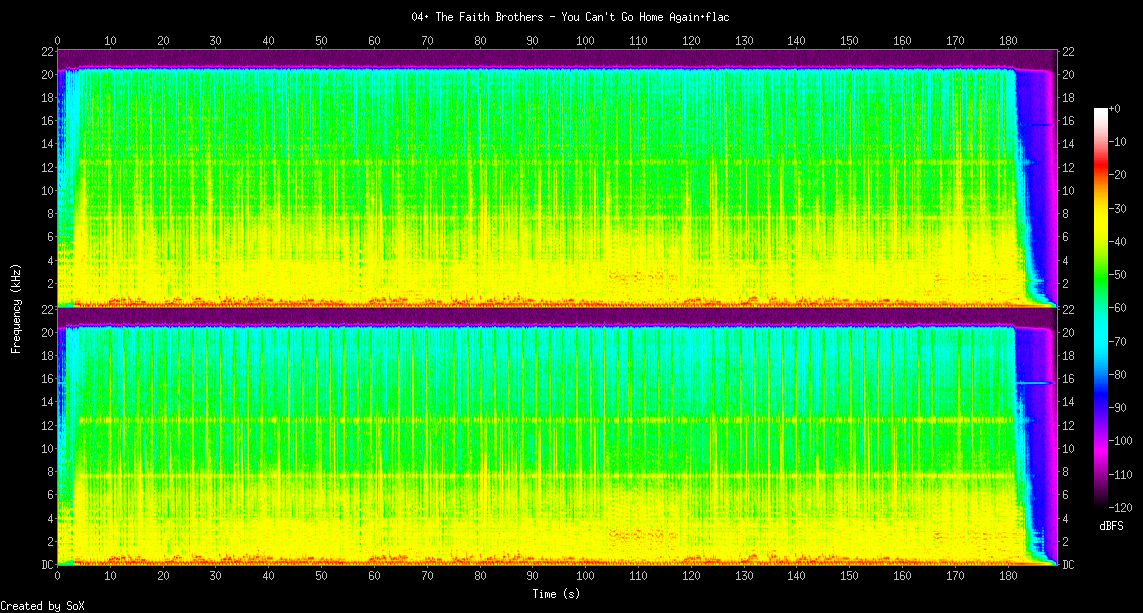Click the dBFS label under the color scale

(1111, 525)
